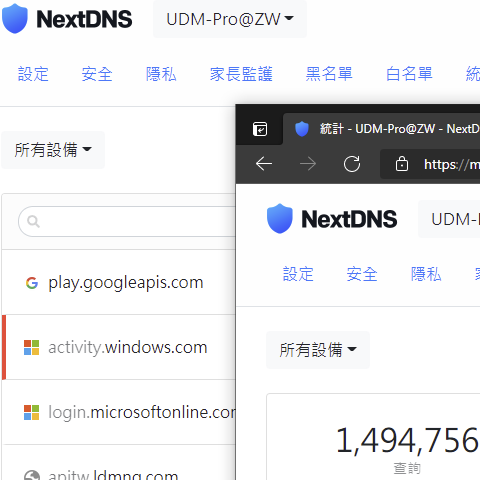Click the browser forward arrow button
This screenshot has width=480, height=480.
pyautogui.click(x=308, y=164)
